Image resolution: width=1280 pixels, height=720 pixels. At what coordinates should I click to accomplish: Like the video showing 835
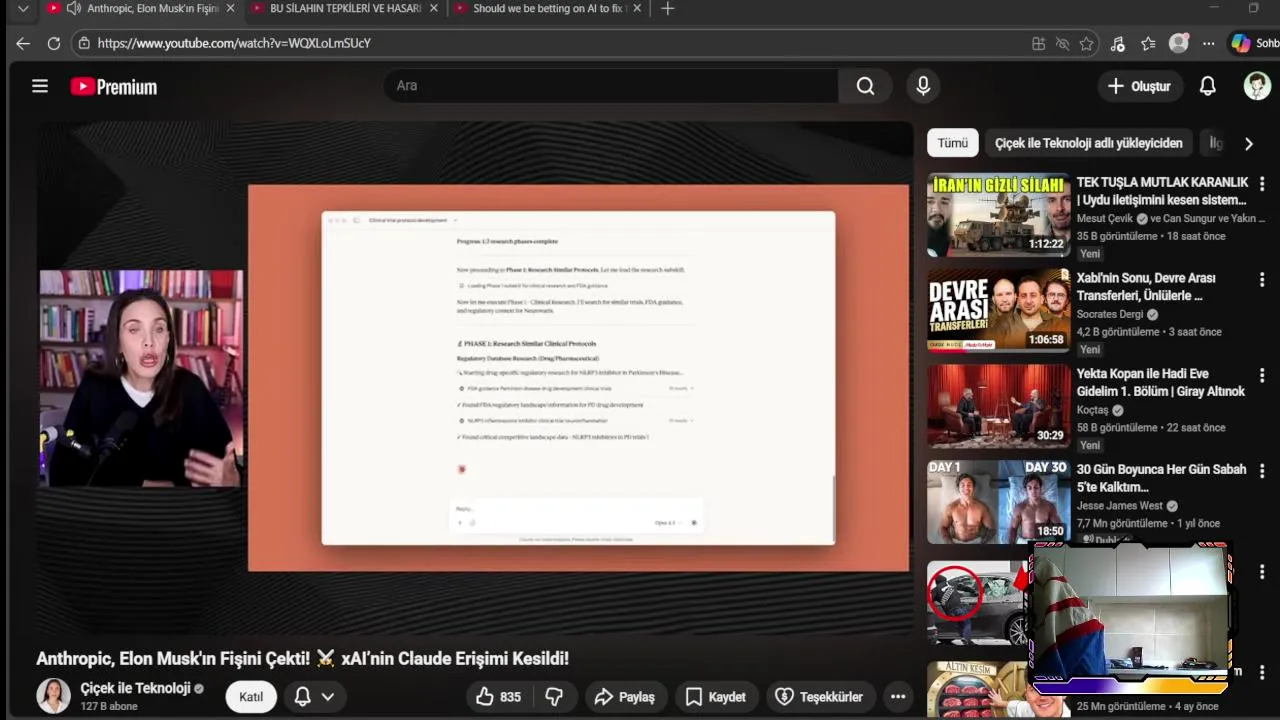(499, 696)
